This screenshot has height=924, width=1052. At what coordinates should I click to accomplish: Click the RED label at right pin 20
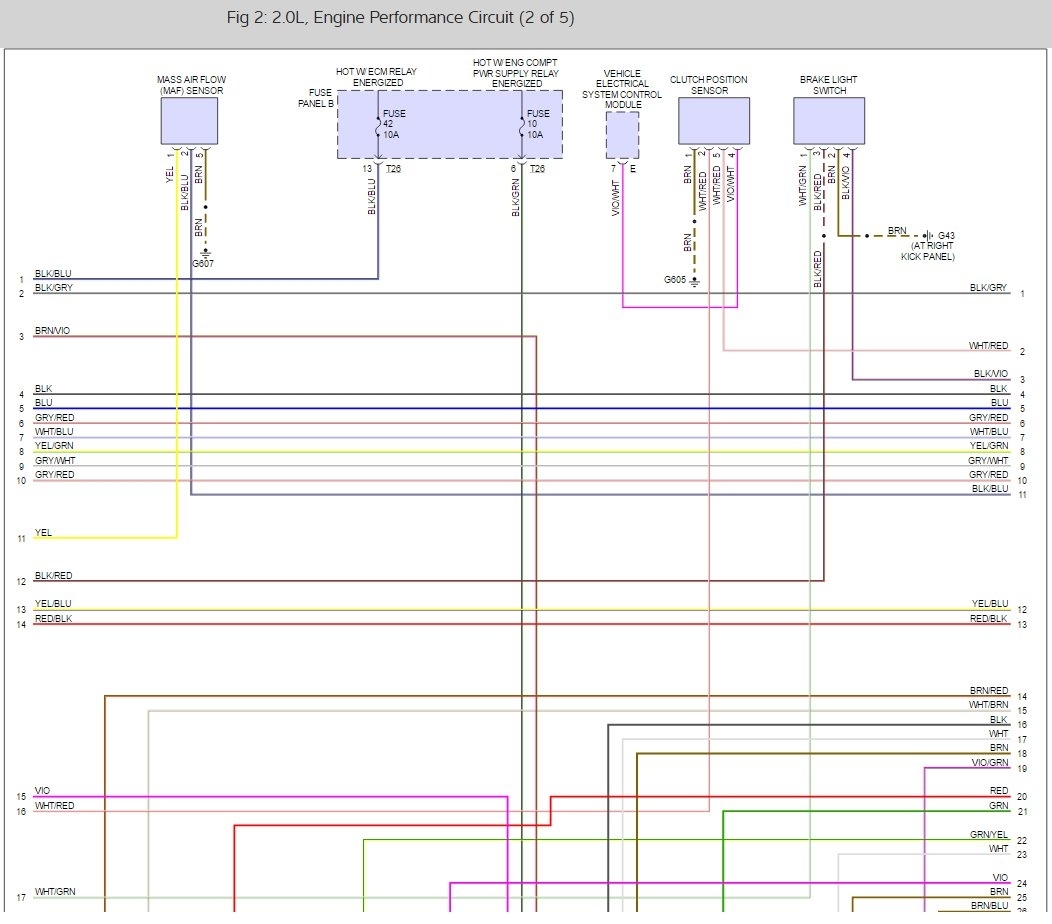click(x=999, y=790)
